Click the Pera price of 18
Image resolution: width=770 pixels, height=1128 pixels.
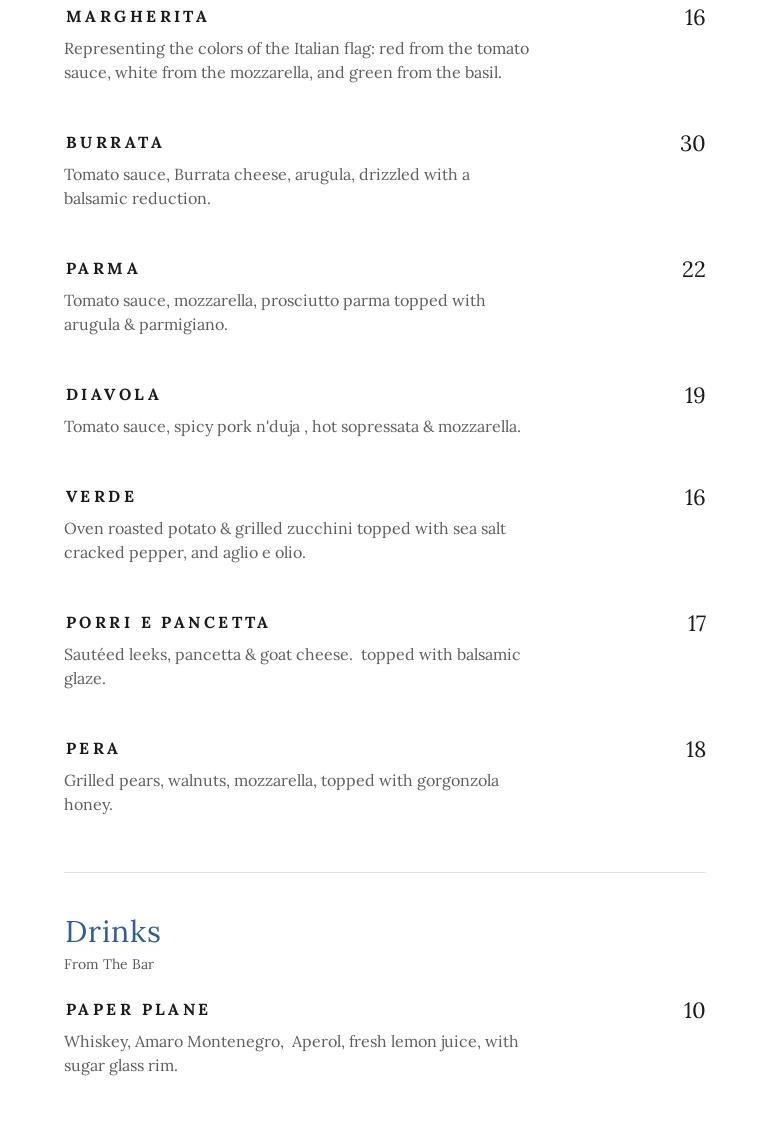pos(695,750)
